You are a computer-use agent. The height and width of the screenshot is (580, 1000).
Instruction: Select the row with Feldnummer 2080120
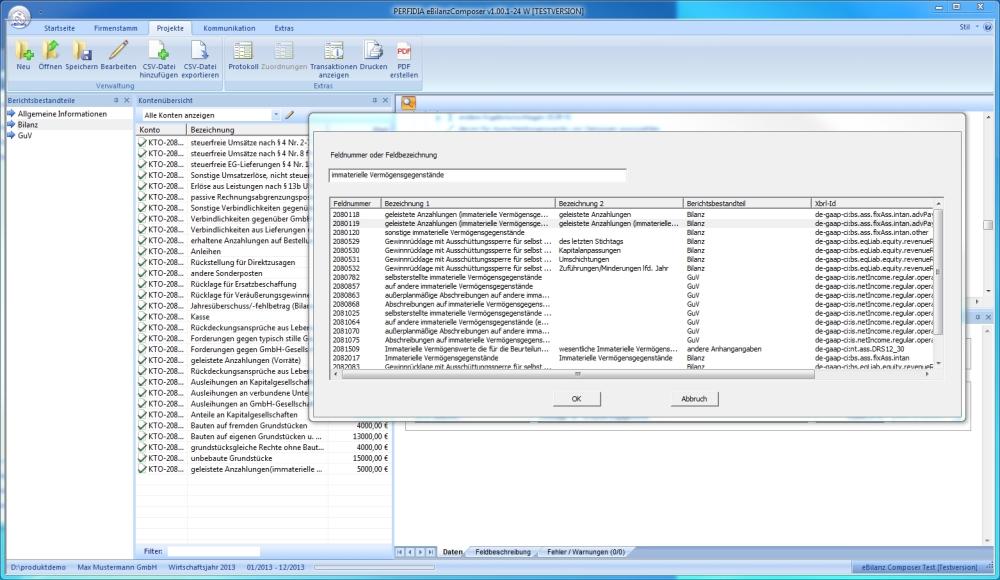click(632, 233)
